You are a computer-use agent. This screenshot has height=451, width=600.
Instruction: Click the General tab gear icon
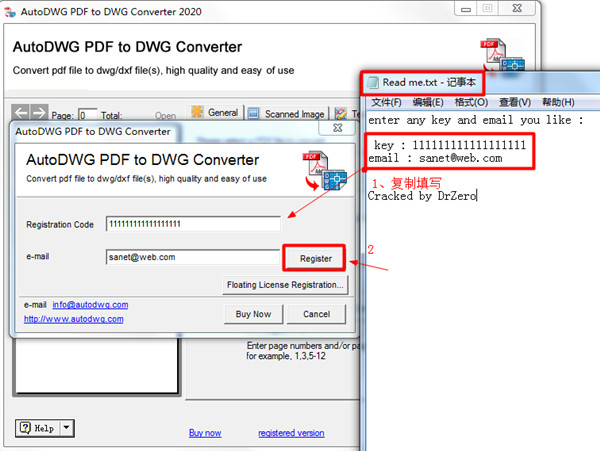click(197, 112)
